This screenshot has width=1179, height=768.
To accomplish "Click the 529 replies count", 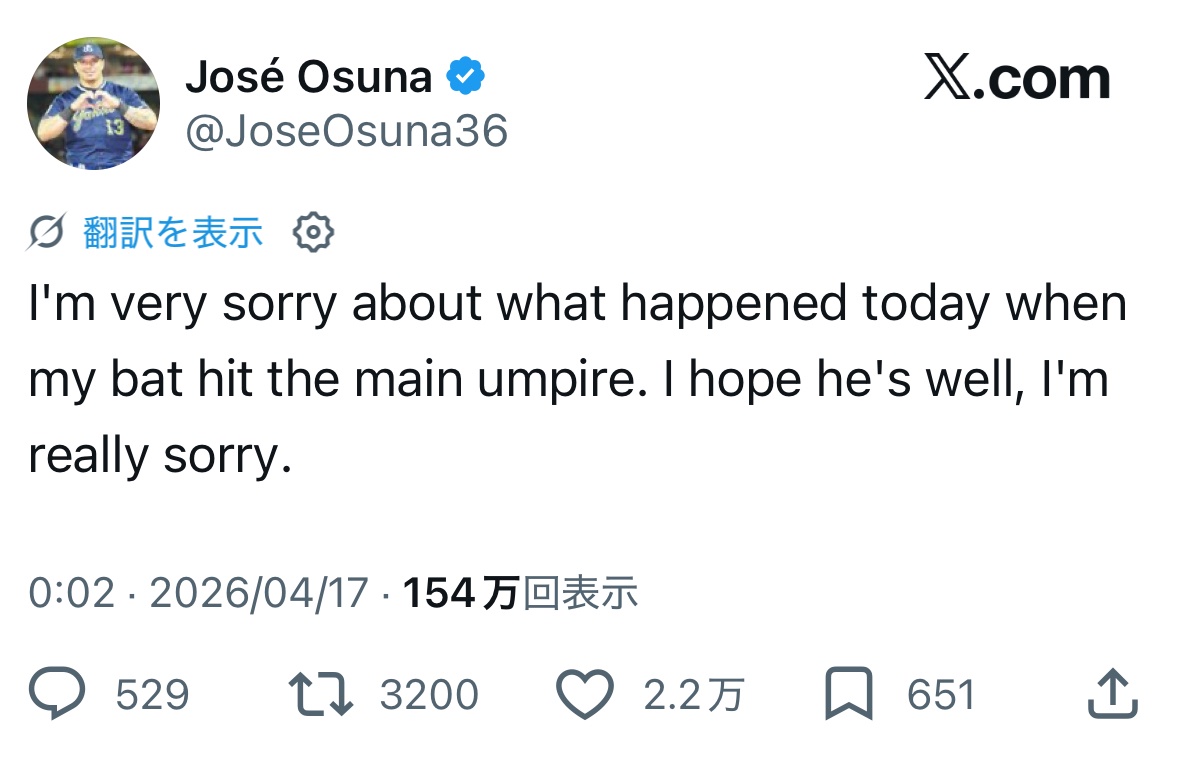I will [152, 695].
